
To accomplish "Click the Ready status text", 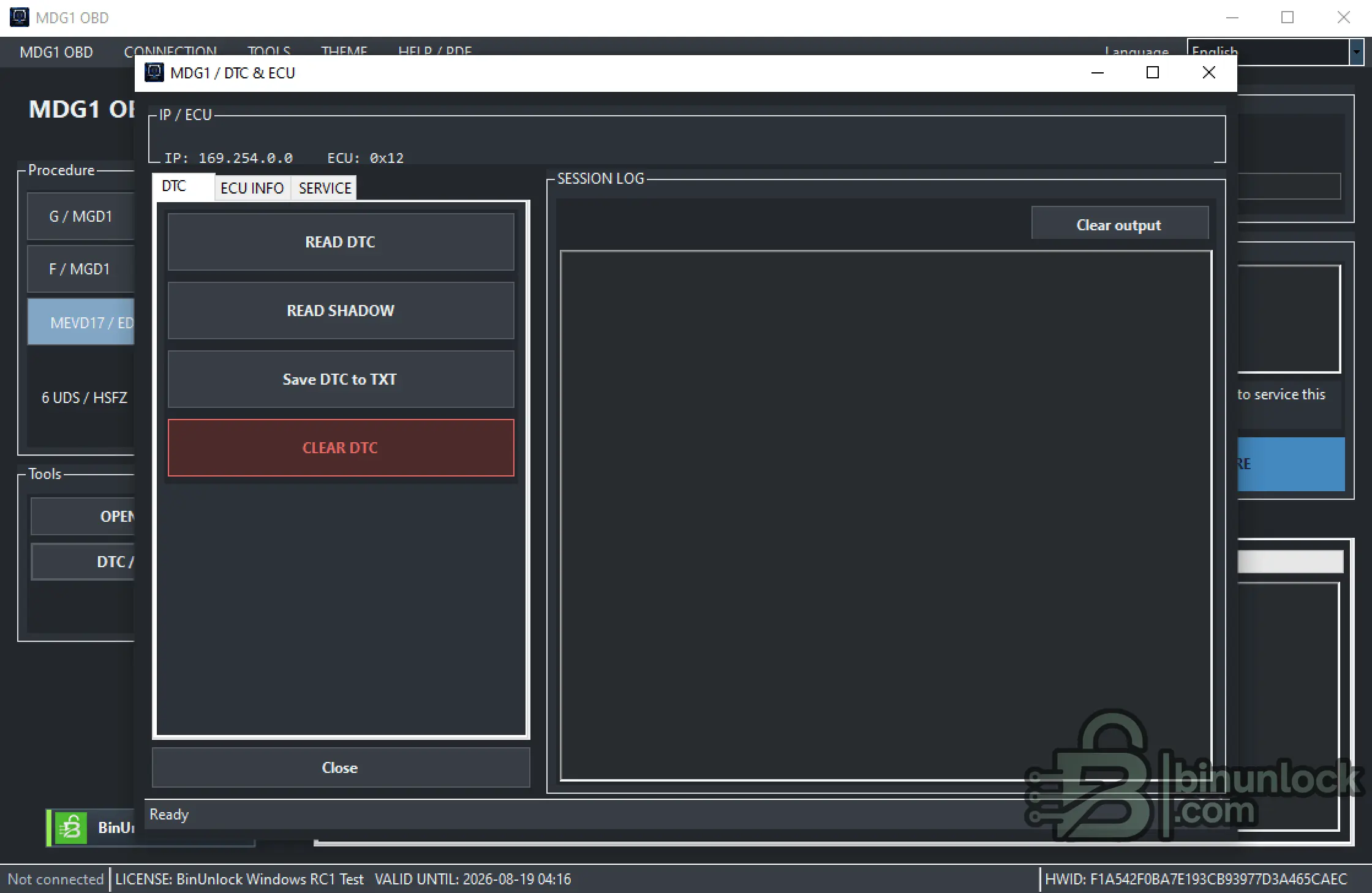I will pyautogui.click(x=169, y=815).
